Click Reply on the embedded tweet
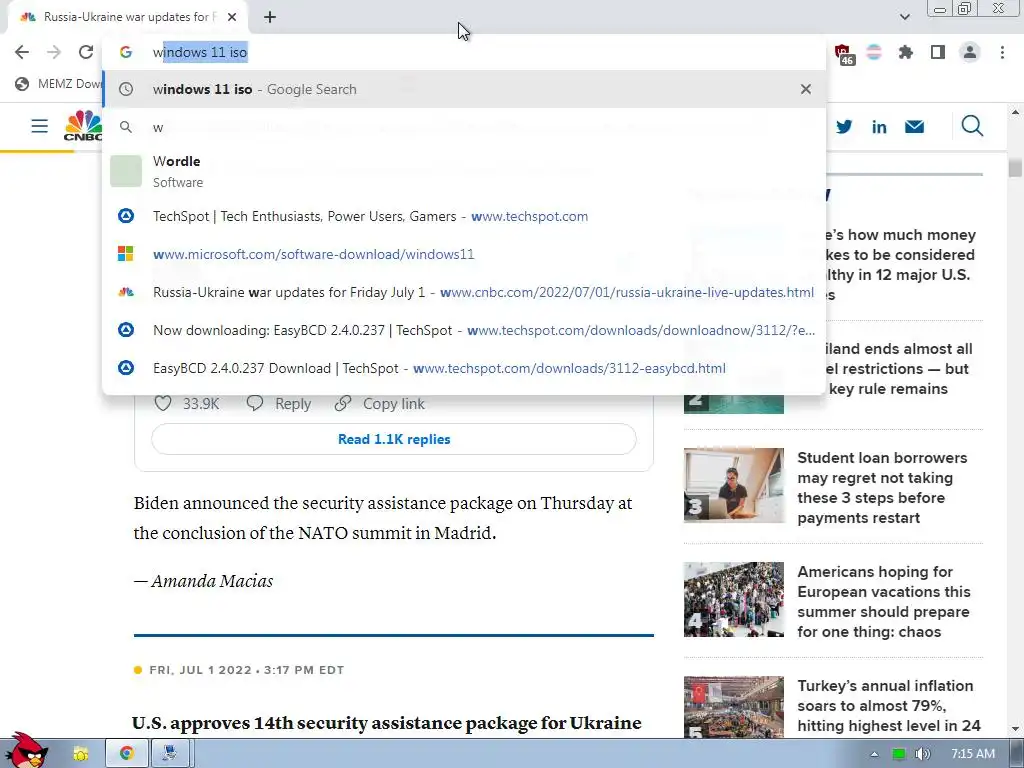This screenshot has width=1024, height=768. click(279, 404)
